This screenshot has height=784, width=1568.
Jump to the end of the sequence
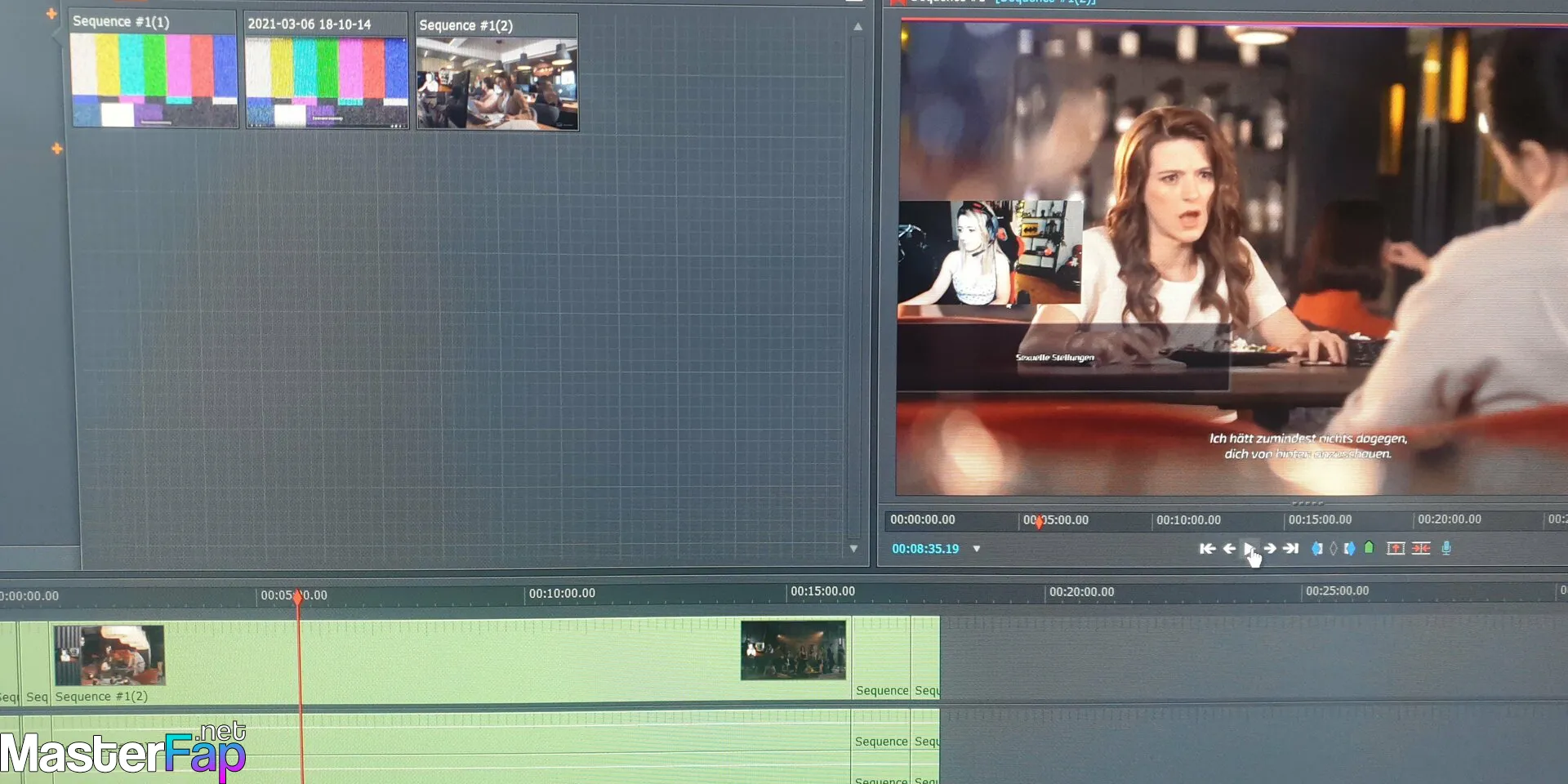coord(1291,549)
